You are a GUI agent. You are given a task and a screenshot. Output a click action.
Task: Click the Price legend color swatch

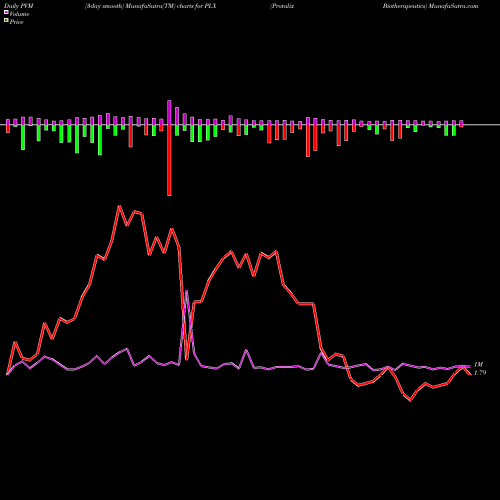tap(6, 21)
